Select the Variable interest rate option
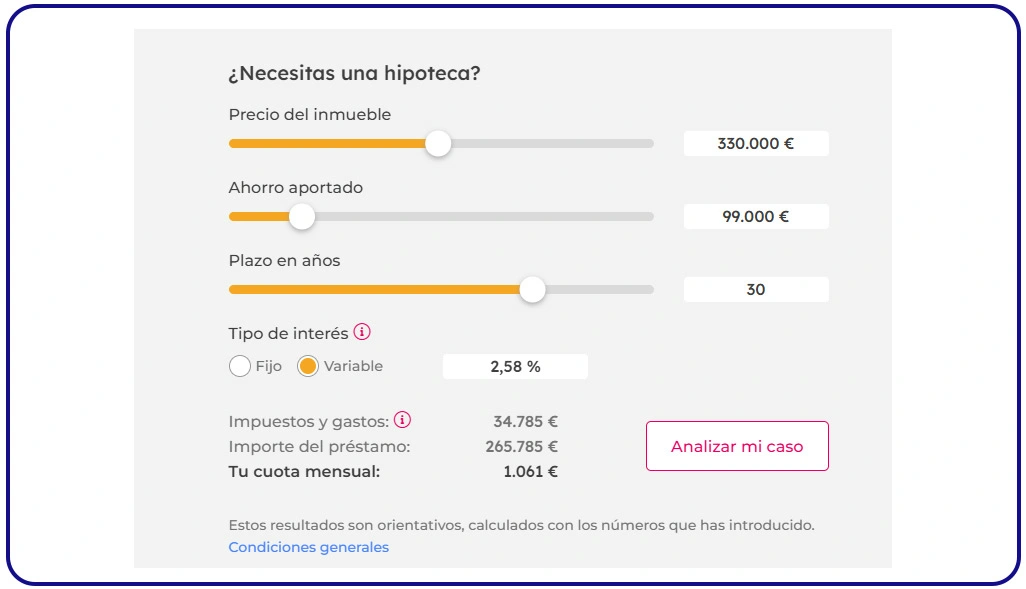The height and width of the screenshot is (589, 1026). click(x=306, y=366)
